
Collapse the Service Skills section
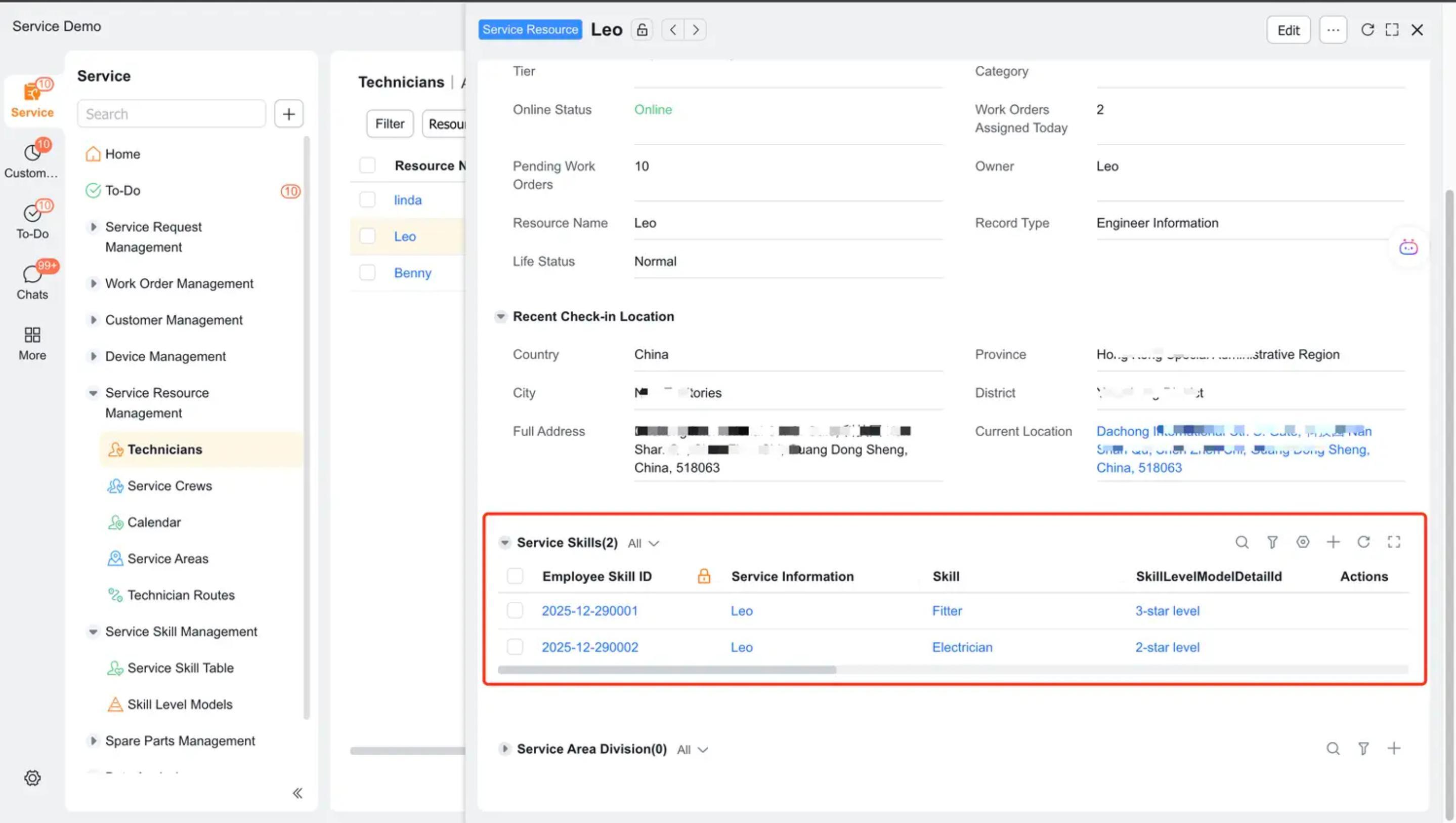[x=505, y=543]
